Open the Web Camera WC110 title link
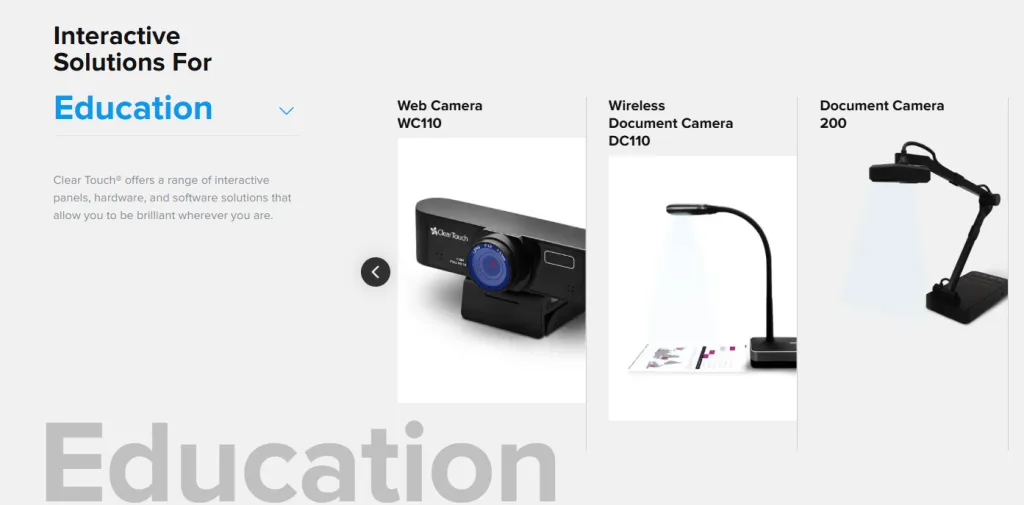1024x505 pixels. [x=440, y=114]
